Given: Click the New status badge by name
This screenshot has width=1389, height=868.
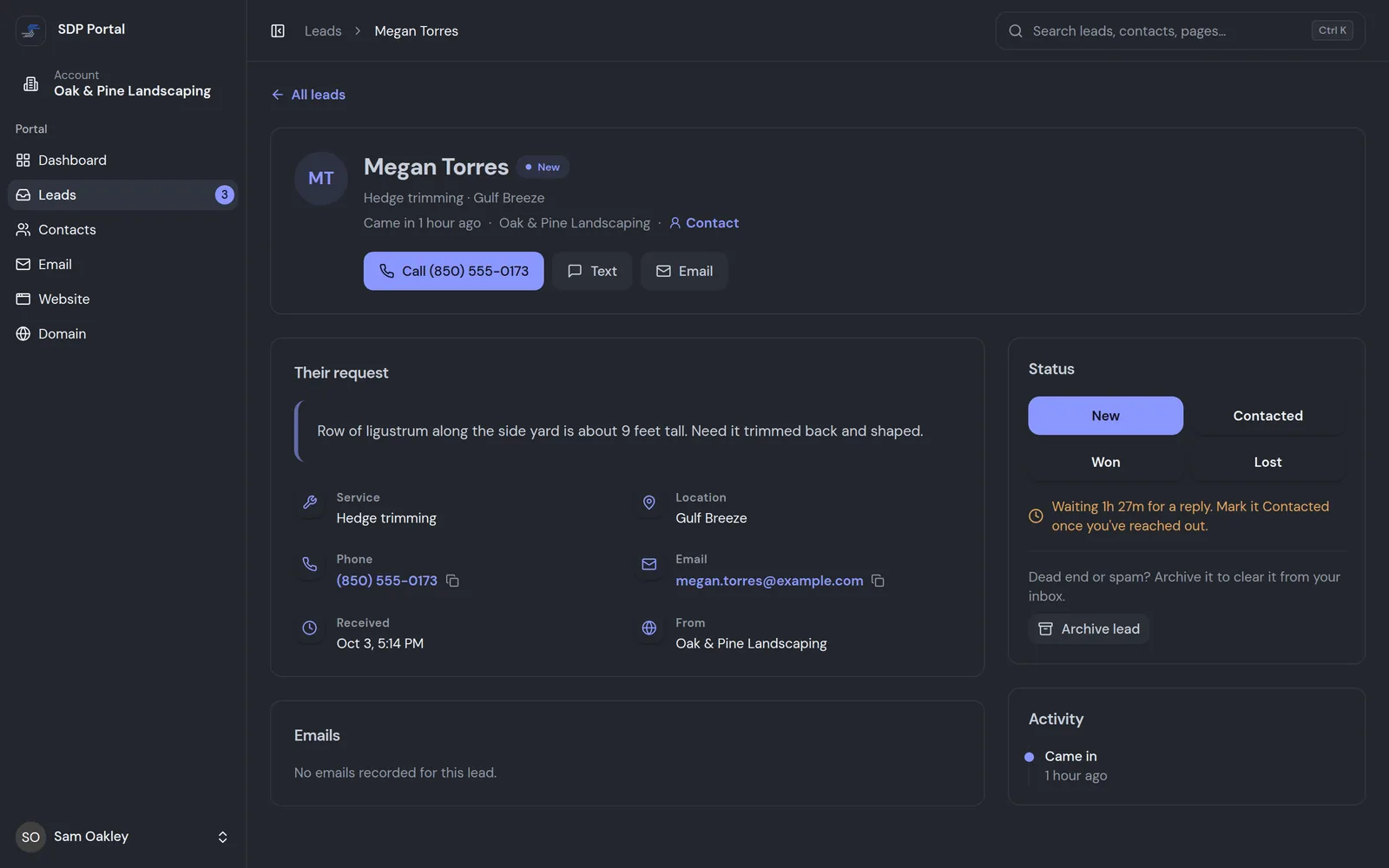Looking at the screenshot, I should (543, 167).
